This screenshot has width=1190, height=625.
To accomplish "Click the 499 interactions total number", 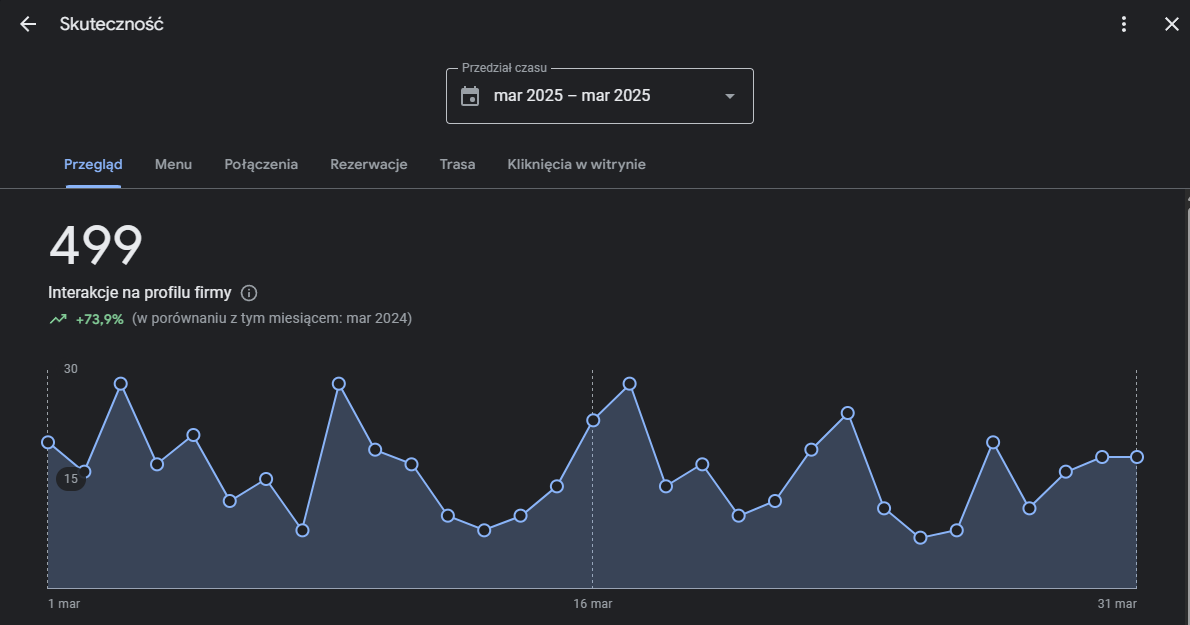I will pos(96,245).
